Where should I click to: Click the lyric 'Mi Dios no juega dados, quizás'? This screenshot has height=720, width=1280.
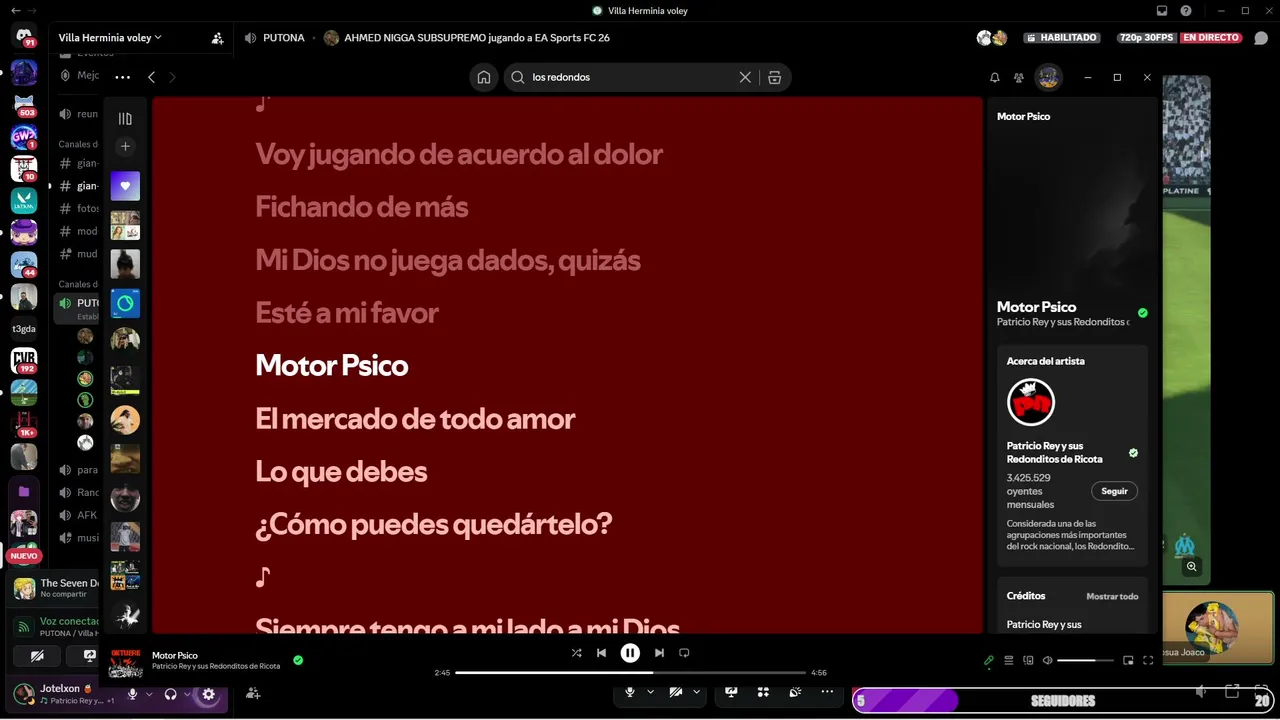pos(448,260)
